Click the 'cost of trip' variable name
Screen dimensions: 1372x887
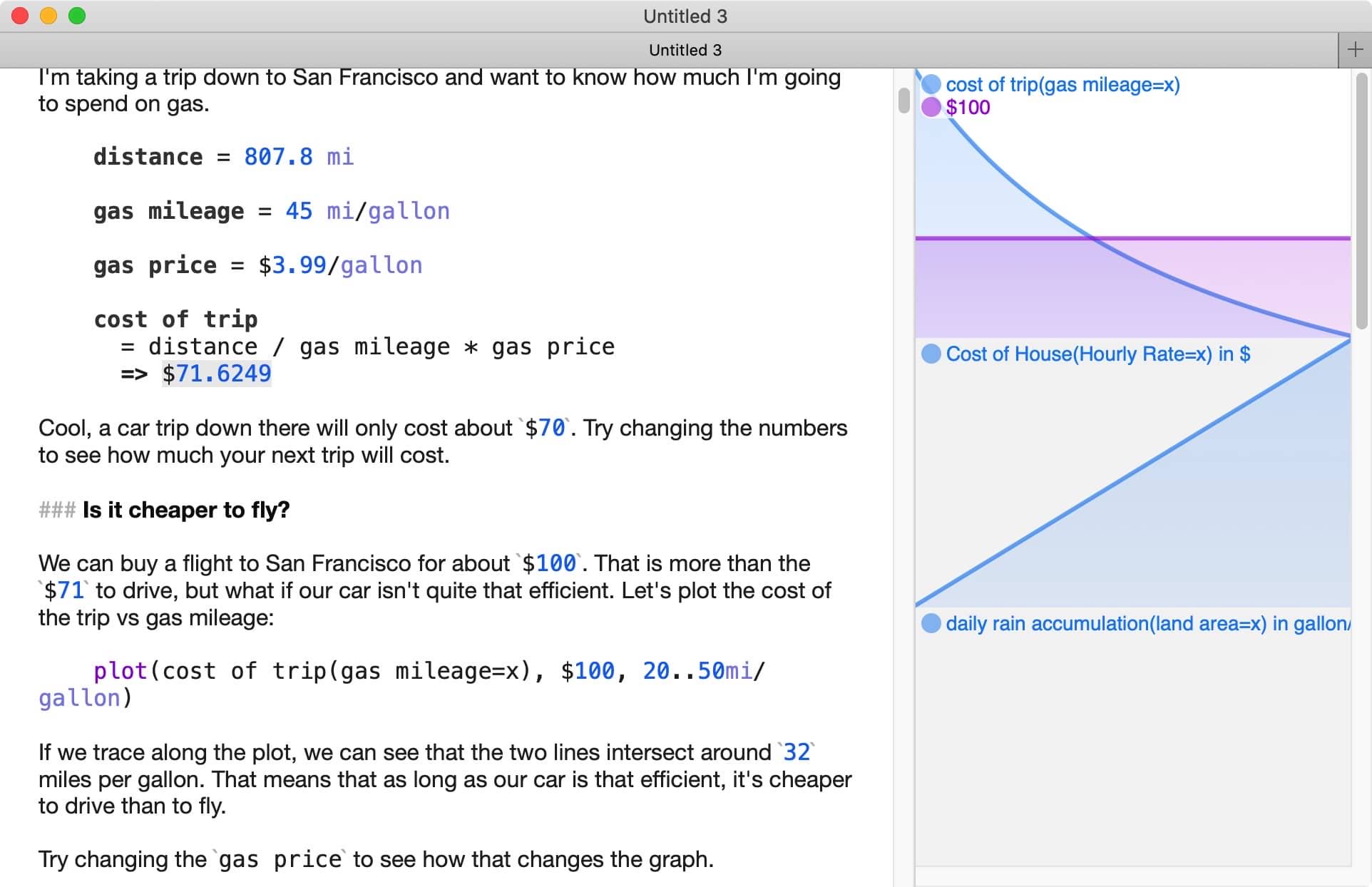(175, 319)
